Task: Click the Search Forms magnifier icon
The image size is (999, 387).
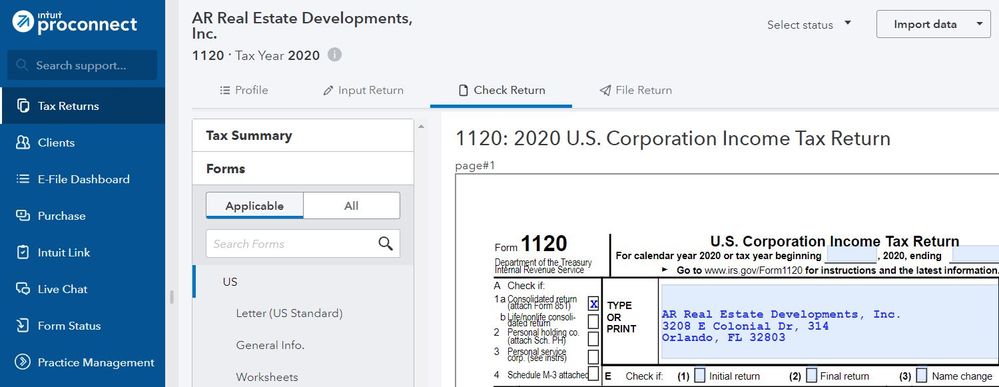Action: [x=385, y=244]
